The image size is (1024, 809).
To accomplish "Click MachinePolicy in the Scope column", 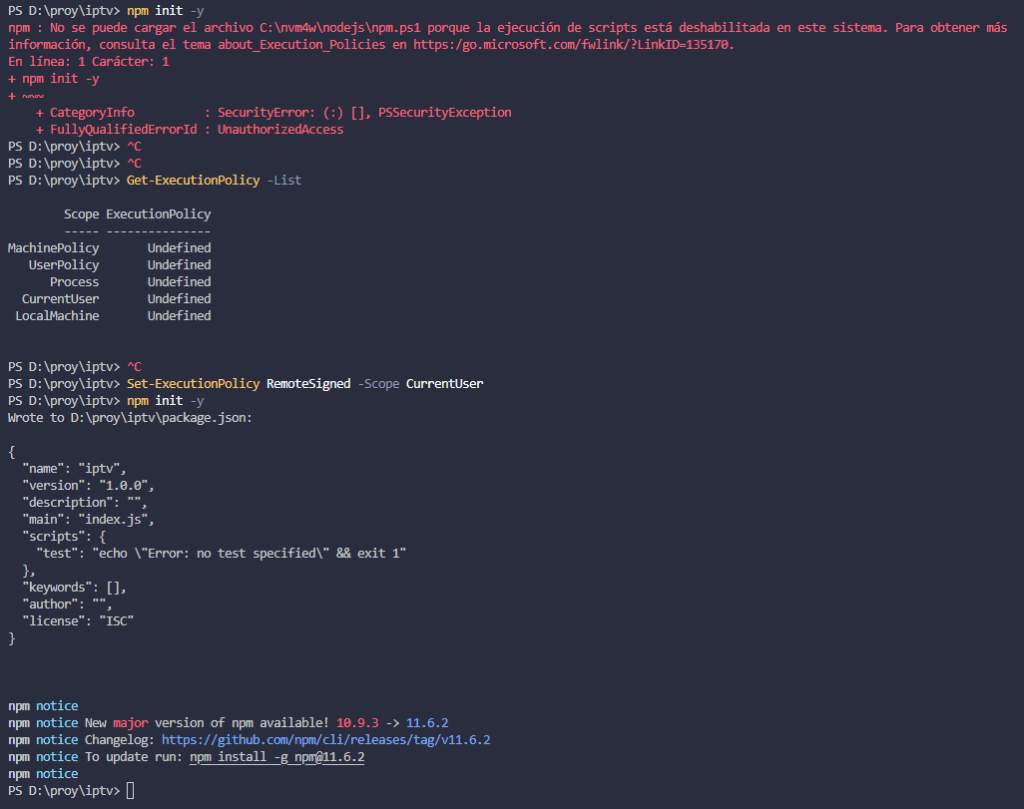I will pyautogui.click(x=53, y=248).
